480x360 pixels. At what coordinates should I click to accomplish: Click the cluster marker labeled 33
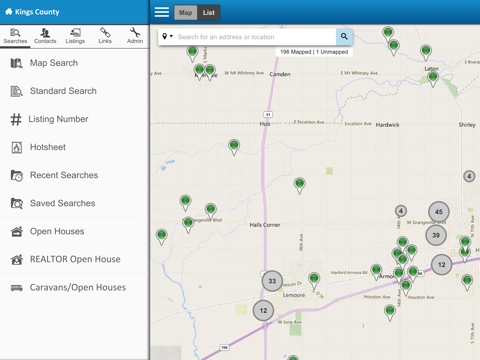pyautogui.click(x=272, y=281)
